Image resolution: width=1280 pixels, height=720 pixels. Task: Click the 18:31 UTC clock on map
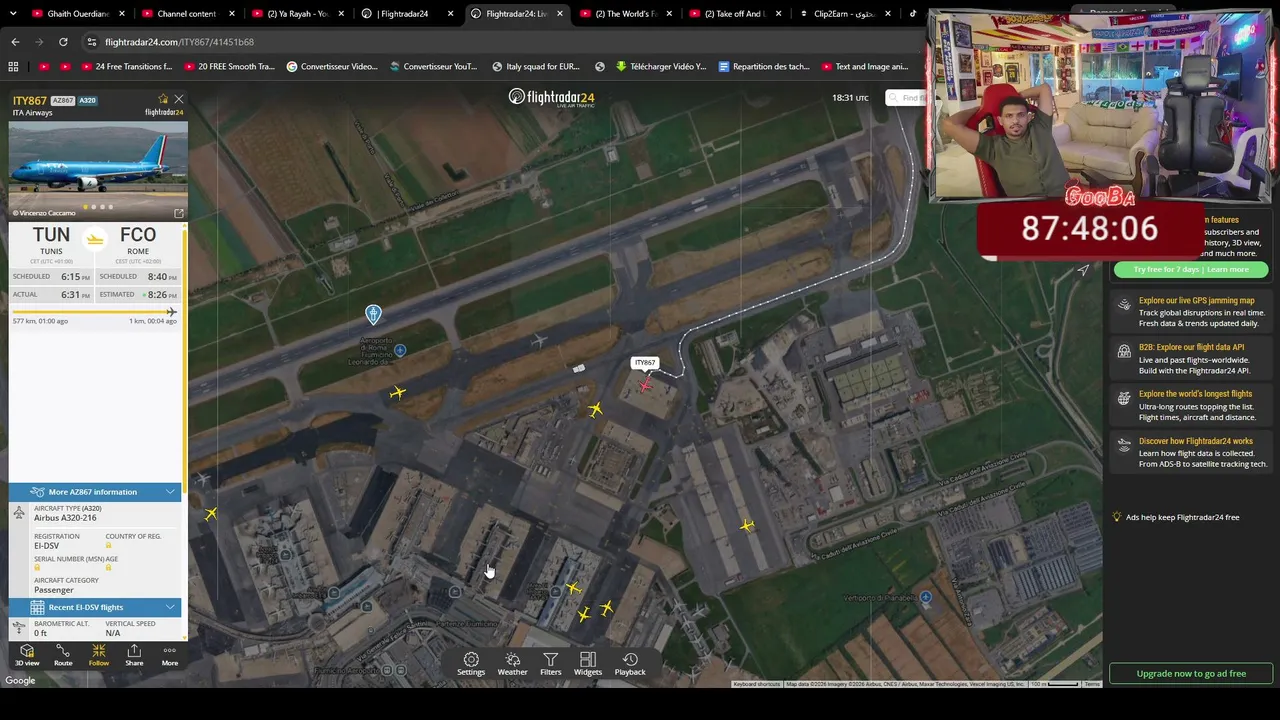tap(850, 98)
